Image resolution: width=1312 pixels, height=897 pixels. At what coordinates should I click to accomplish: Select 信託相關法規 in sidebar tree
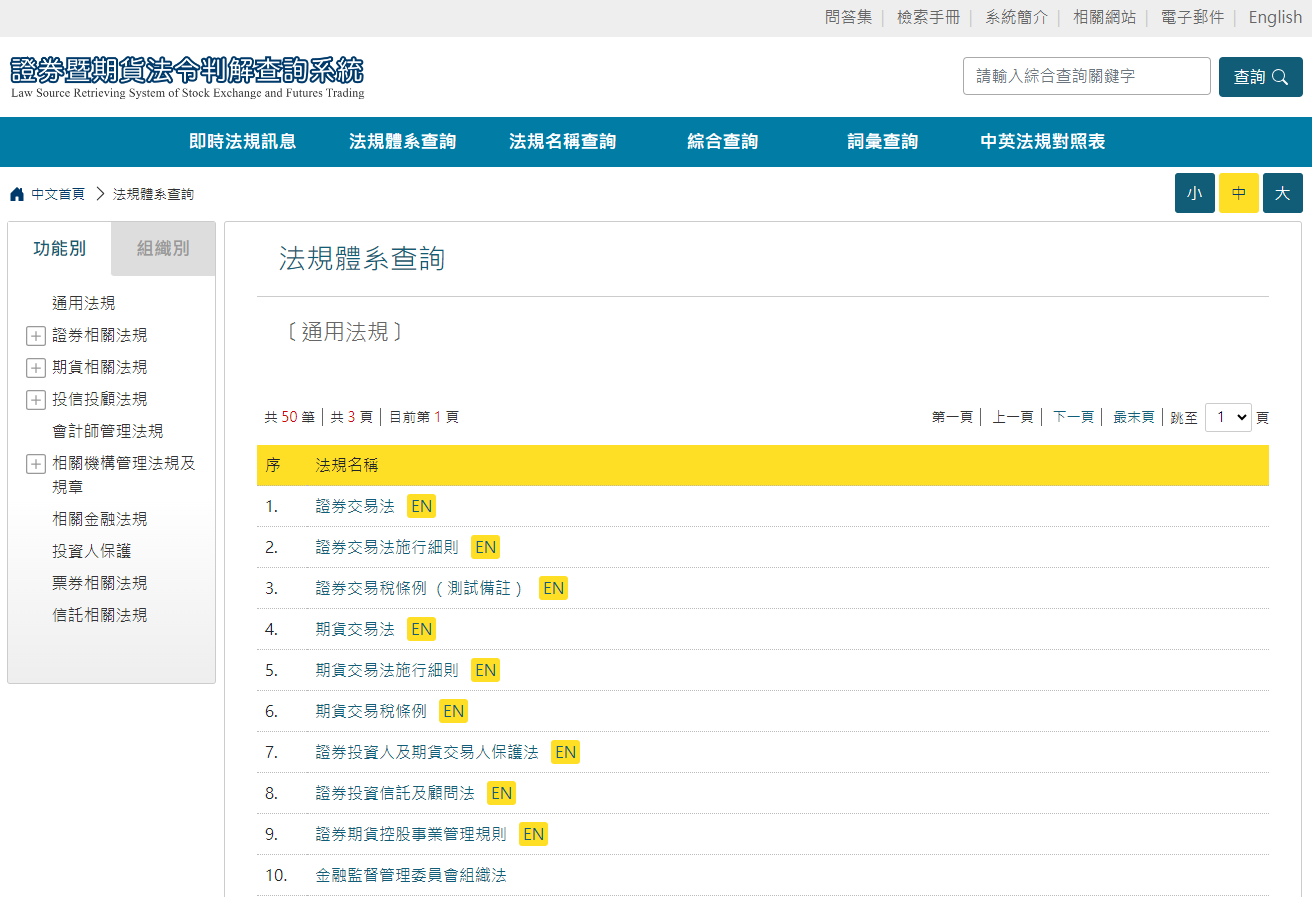click(x=100, y=615)
